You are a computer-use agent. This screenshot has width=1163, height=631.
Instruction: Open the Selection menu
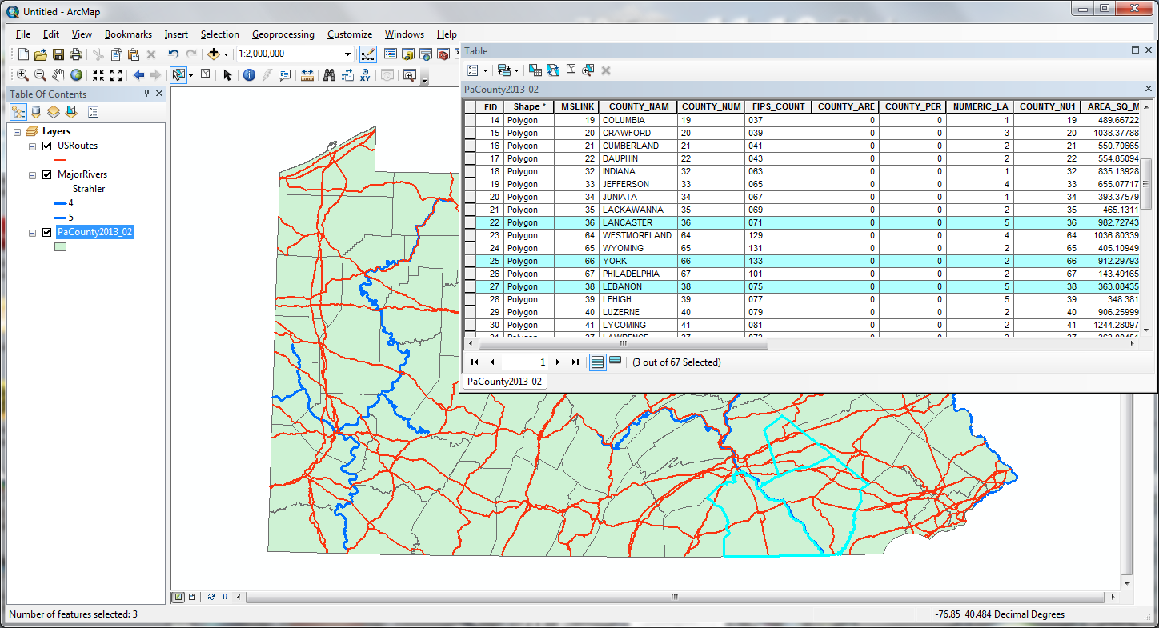pyautogui.click(x=220, y=35)
